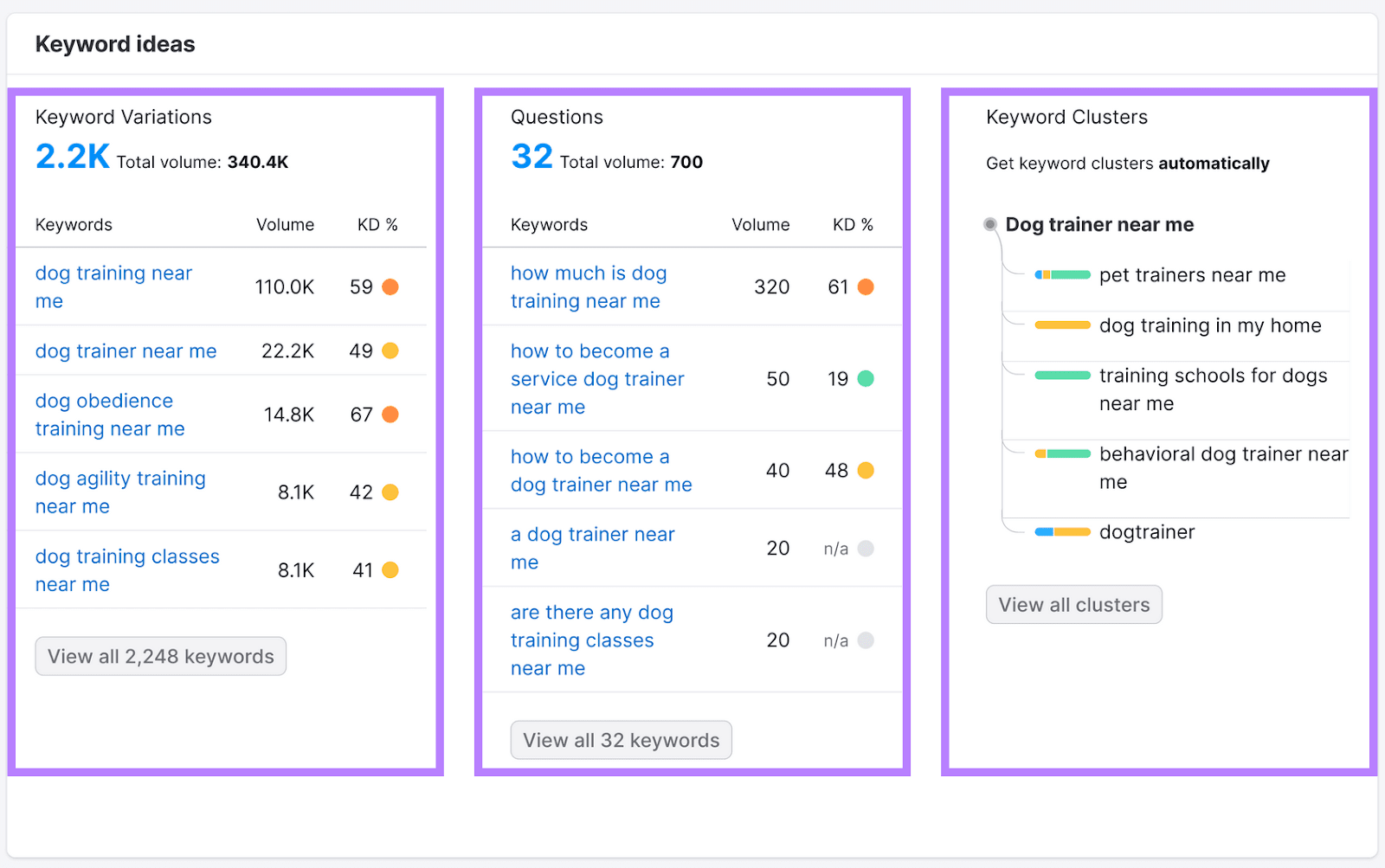Click the gray n/a dot for 'a dog trainer near me'

866,549
